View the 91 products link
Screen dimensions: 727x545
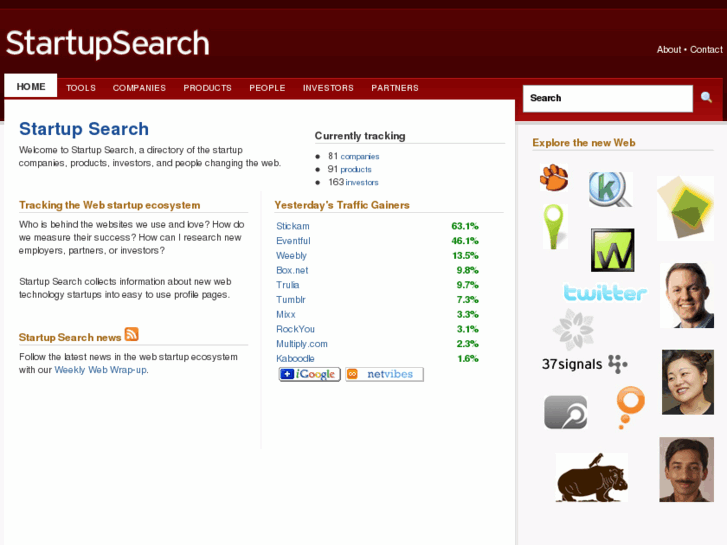(x=356, y=170)
